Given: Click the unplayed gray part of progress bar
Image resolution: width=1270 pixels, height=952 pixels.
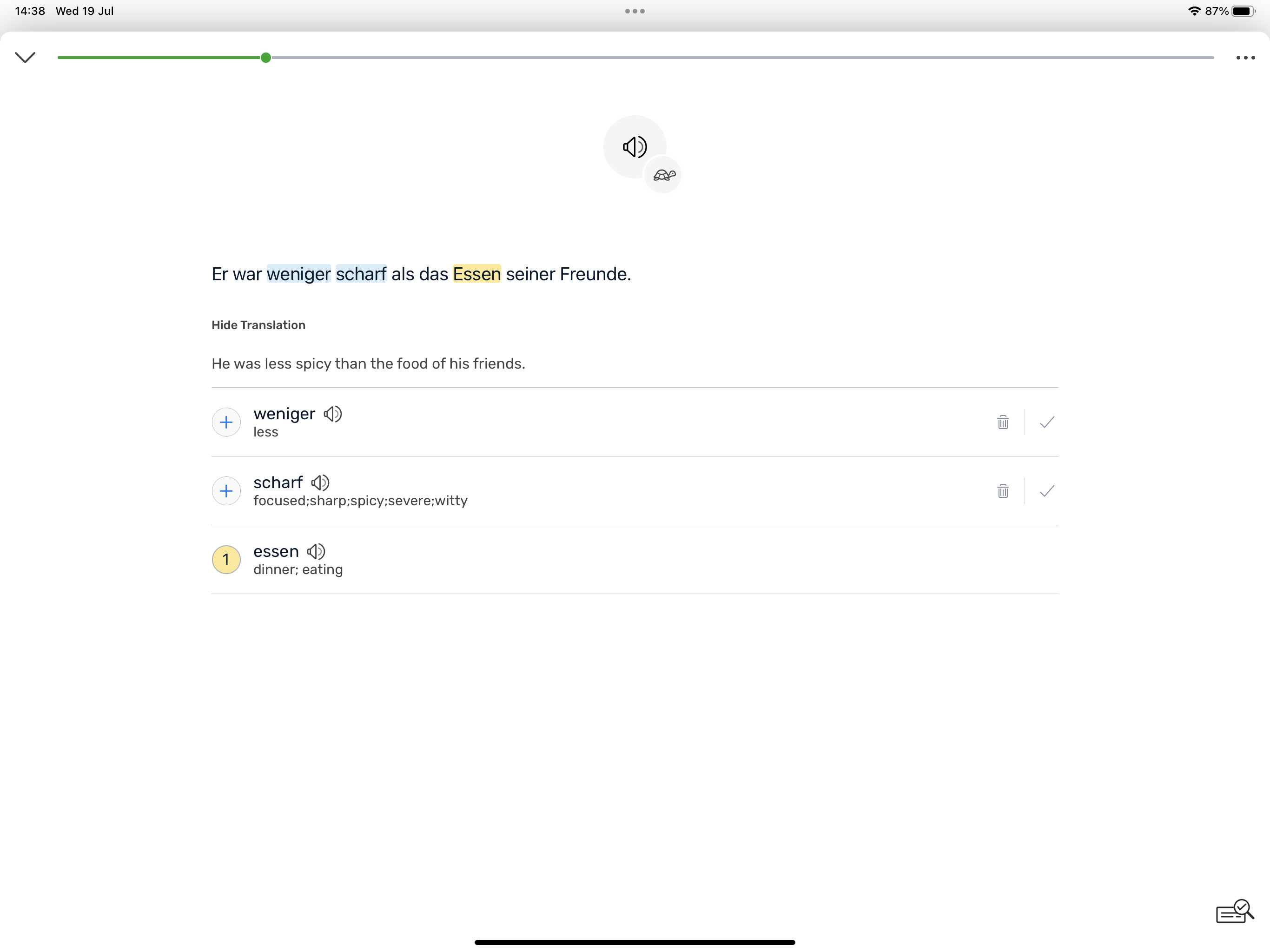Looking at the screenshot, I should (743, 58).
